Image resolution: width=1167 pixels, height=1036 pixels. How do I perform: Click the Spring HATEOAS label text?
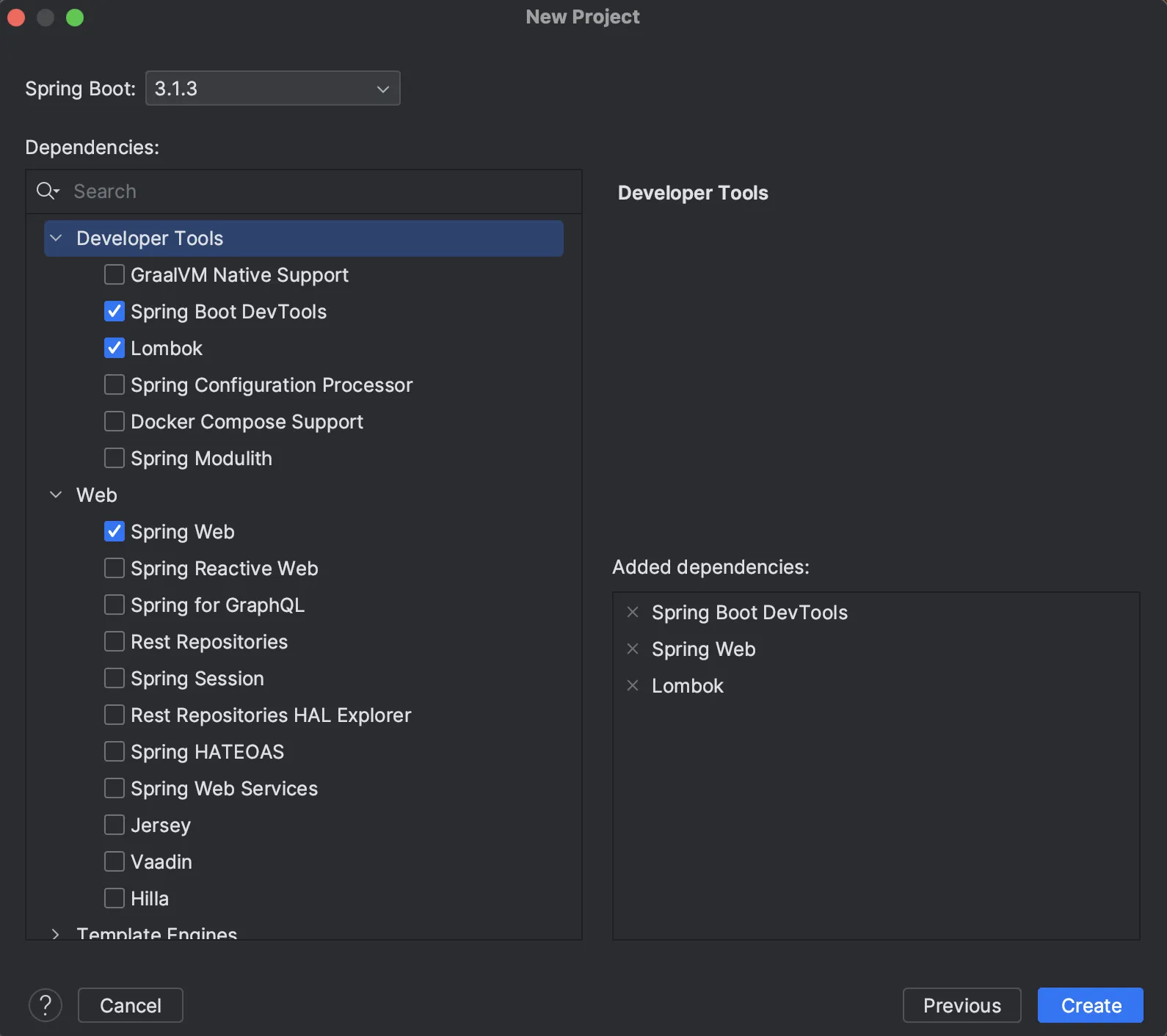(x=208, y=752)
